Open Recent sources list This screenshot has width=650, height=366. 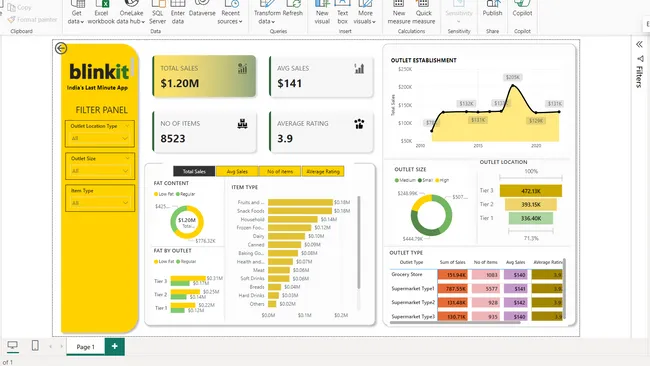click(230, 12)
